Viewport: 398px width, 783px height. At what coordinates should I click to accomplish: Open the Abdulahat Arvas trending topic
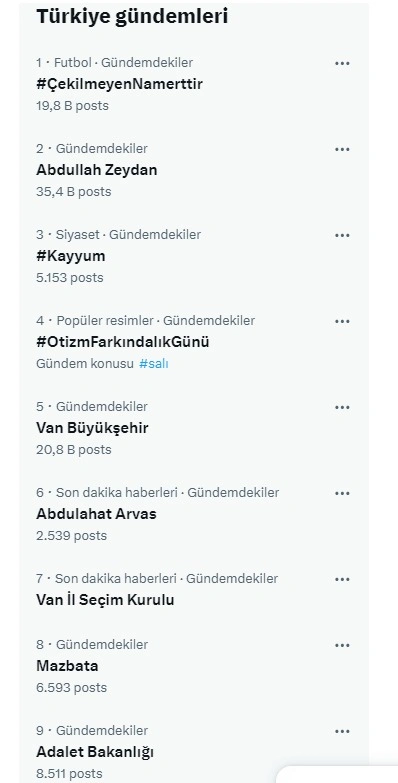click(x=96, y=514)
